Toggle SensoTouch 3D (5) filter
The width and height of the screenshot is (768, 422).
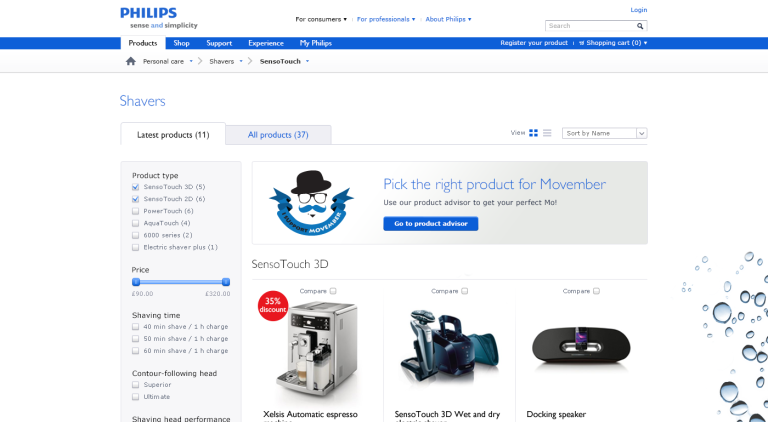[x=136, y=187]
